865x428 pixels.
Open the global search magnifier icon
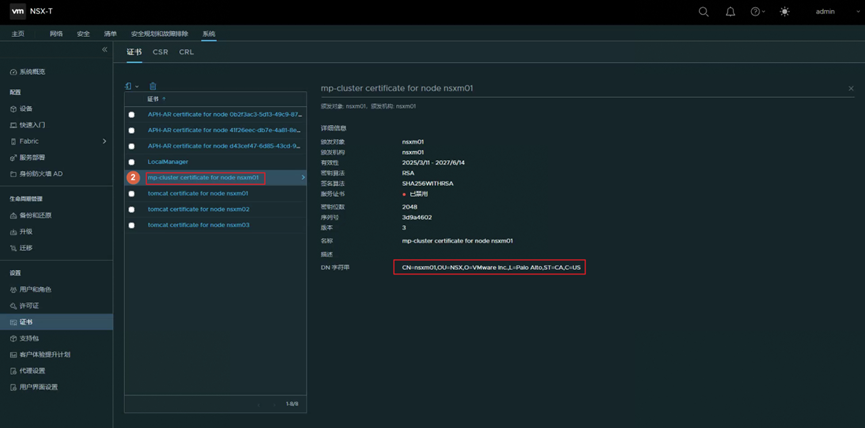point(703,12)
